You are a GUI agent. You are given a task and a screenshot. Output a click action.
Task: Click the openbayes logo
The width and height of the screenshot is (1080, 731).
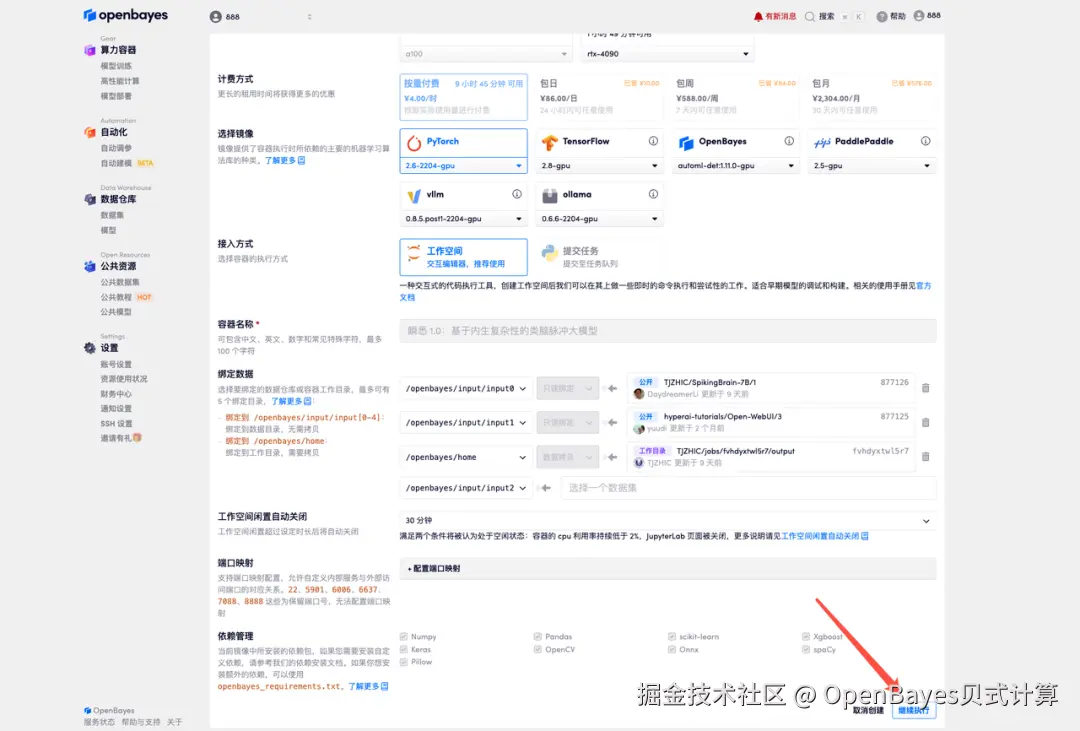(125, 15)
